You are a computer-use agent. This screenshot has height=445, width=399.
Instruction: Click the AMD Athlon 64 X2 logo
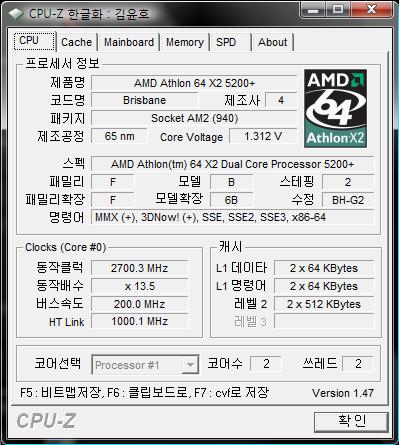click(x=335, y=108)
